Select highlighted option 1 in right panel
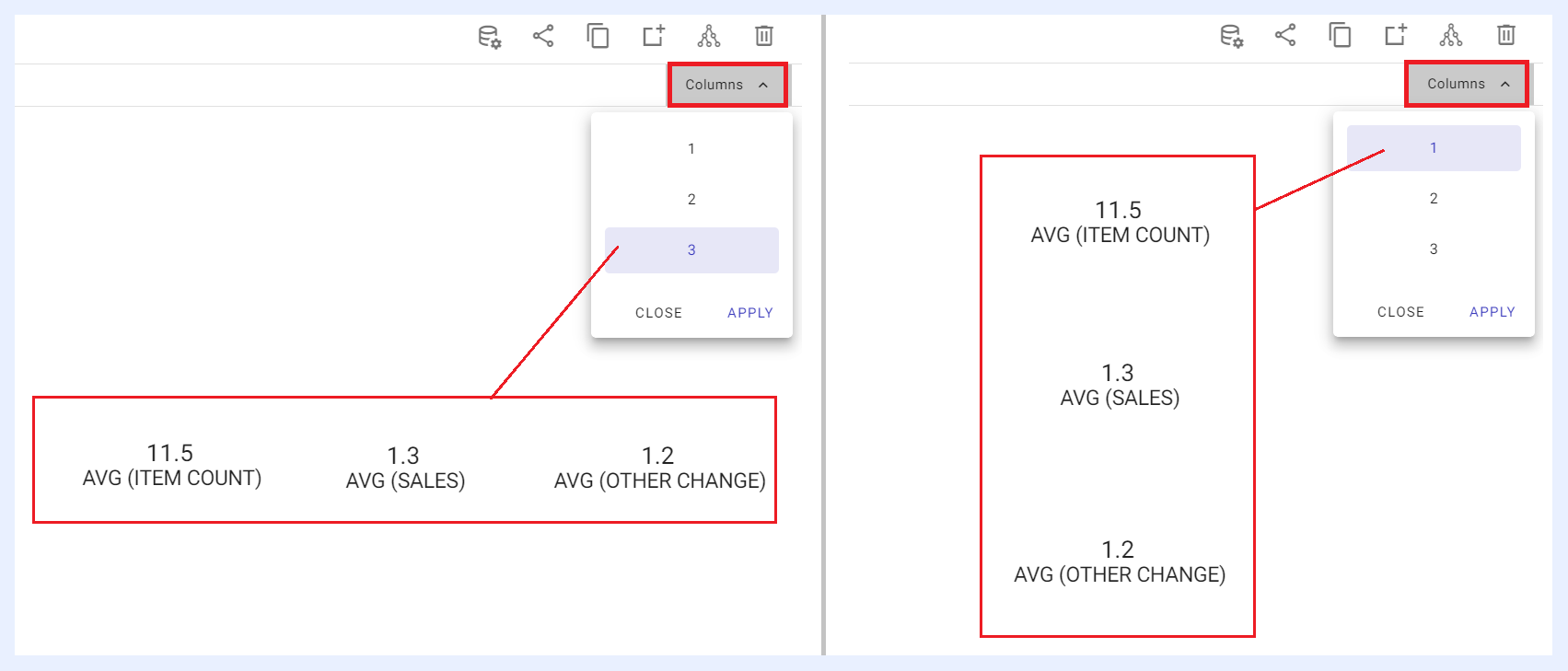Viewport: 1568px width, 671px height. point(1434,148)
